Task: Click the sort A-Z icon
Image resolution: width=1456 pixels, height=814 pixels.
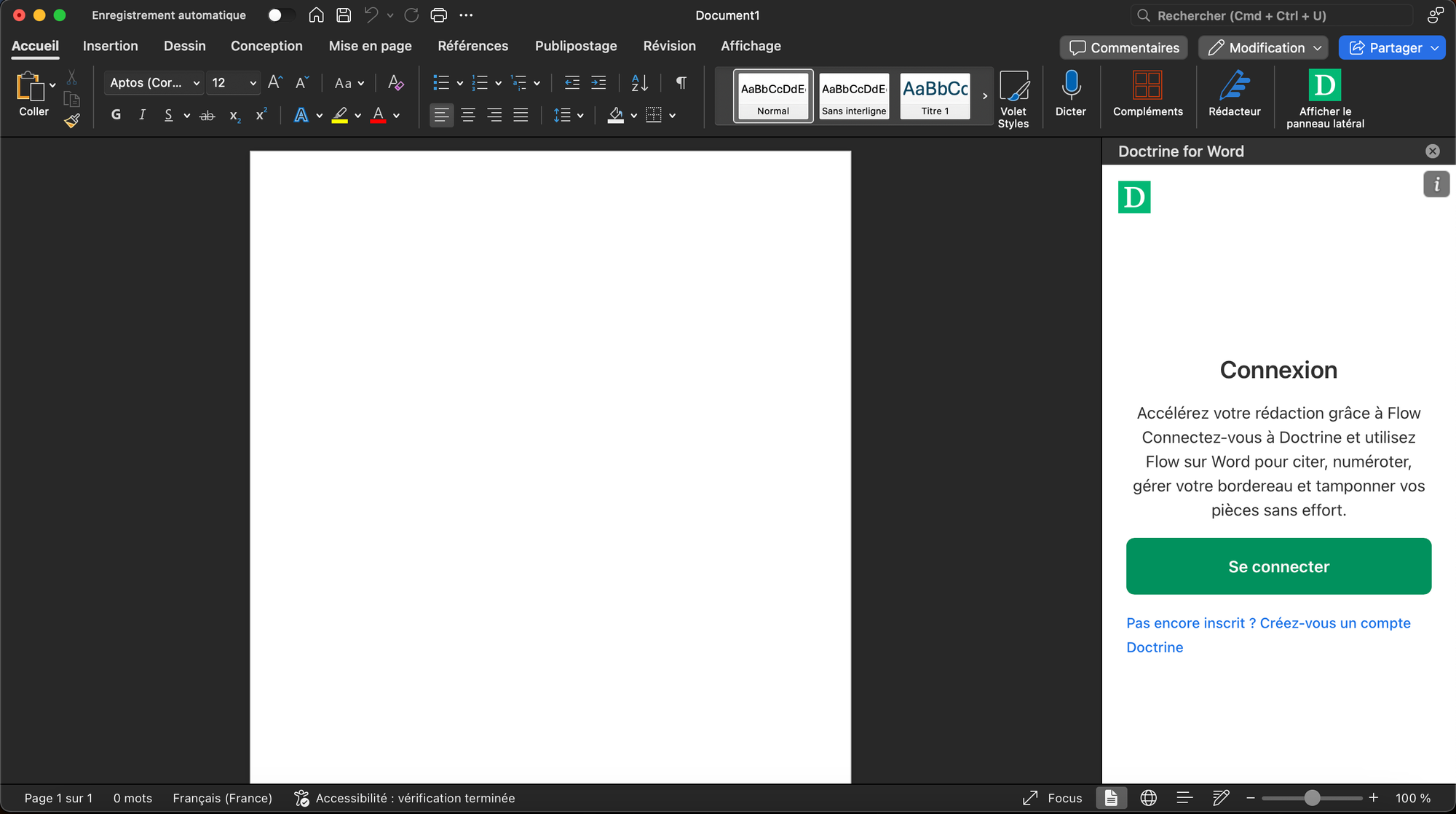Action: (639, 83)
